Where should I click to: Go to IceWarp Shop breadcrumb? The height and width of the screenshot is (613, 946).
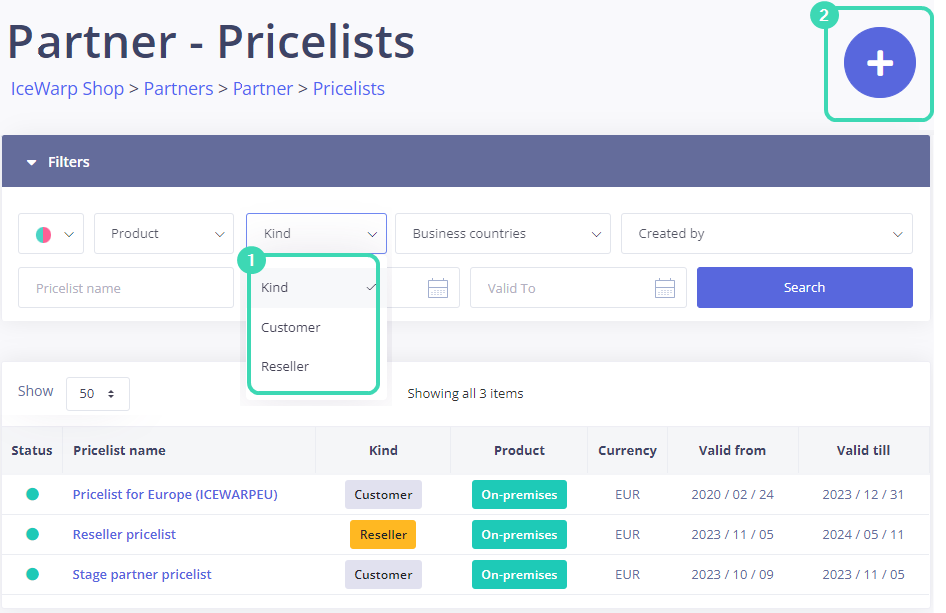(67, 89)
